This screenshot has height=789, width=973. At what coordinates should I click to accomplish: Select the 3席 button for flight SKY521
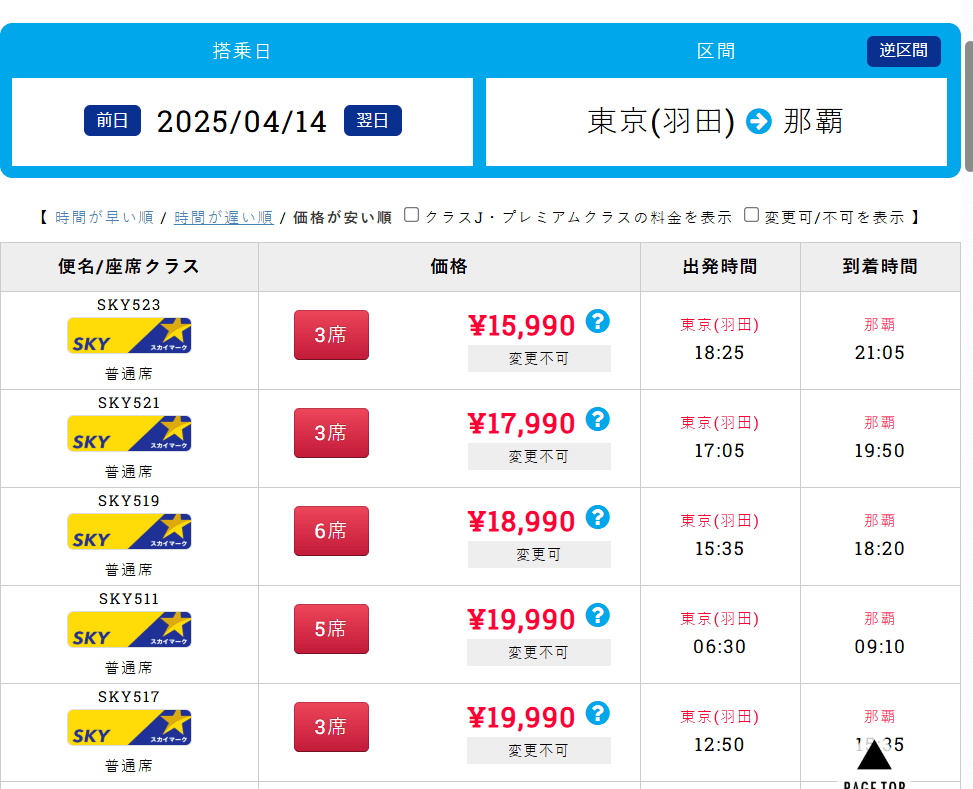pyautogui.click(x=331, y=433)
